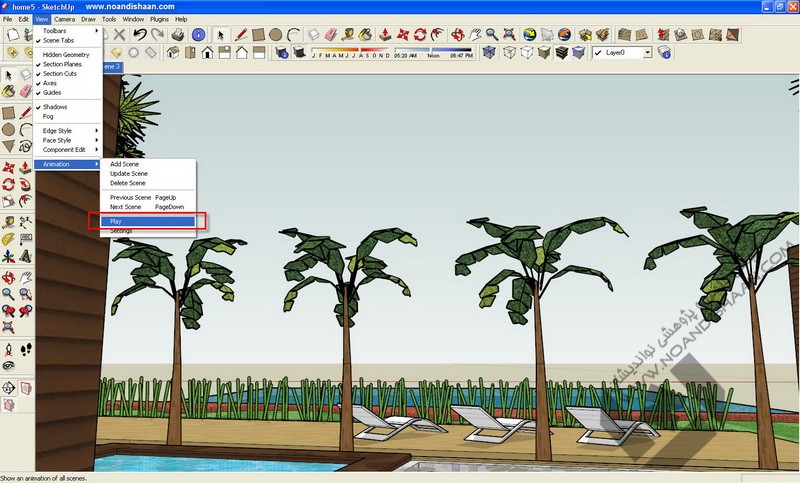Select the Push/Pull tool in left toolbar
The image size is (800, 483).
pyautogui.click(x=26, y=168)
